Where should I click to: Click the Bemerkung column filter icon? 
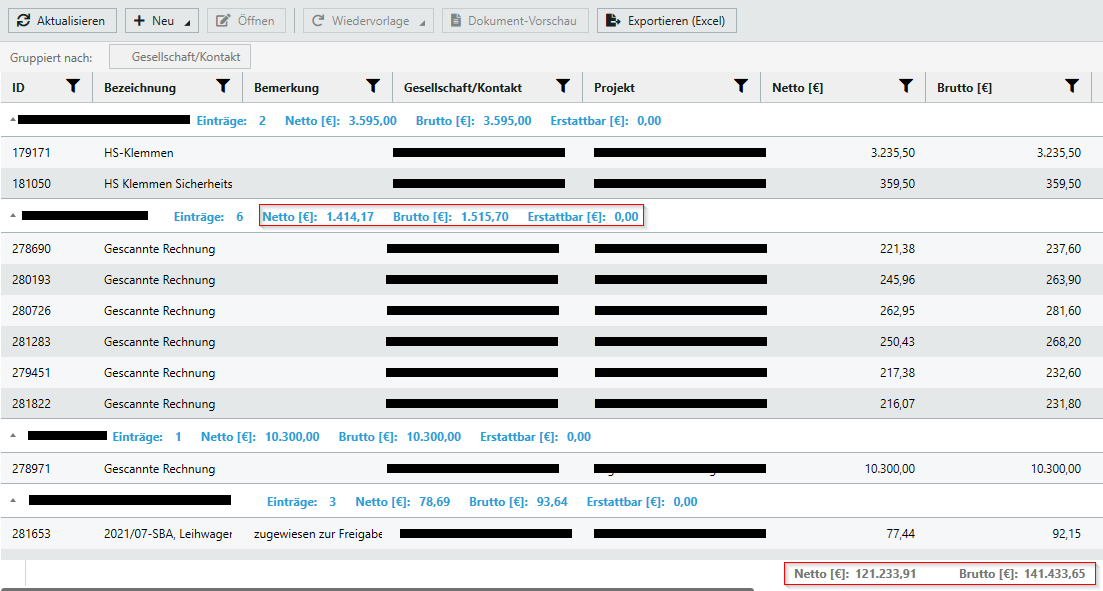[x=373, y=87]
